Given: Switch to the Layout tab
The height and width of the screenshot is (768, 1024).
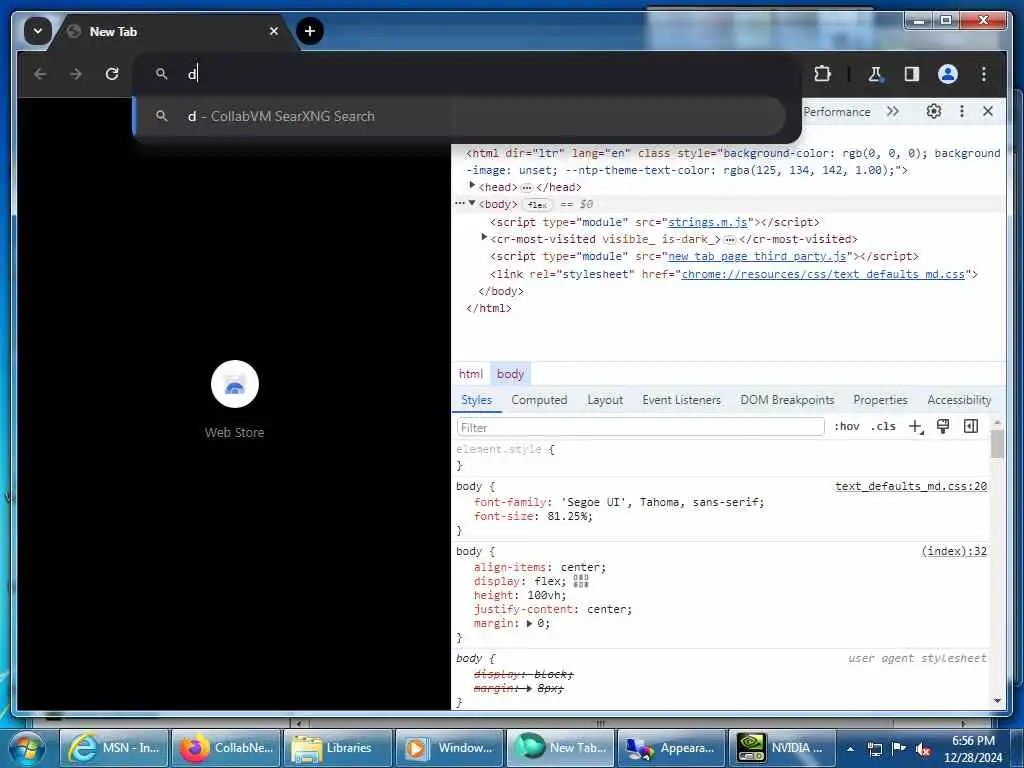Looking at the screenshot, I should click(605, 400).
